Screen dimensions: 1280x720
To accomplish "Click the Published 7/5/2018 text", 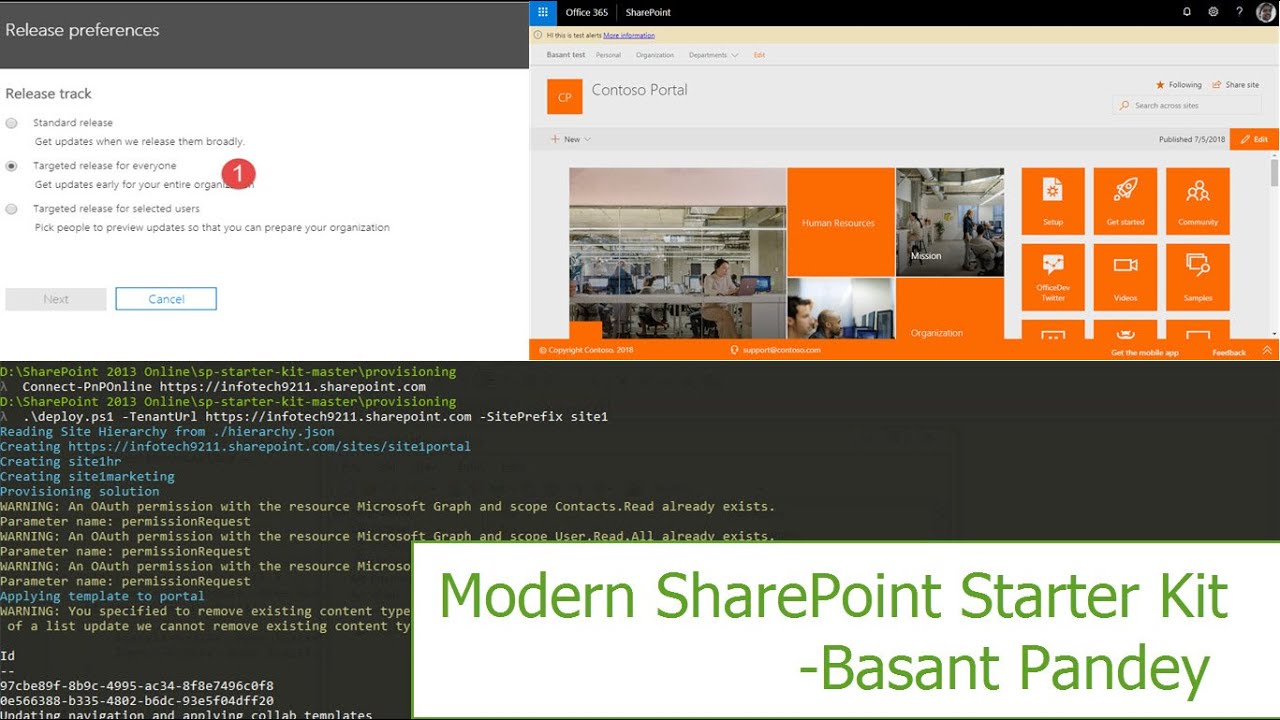I will point(1190,140).
